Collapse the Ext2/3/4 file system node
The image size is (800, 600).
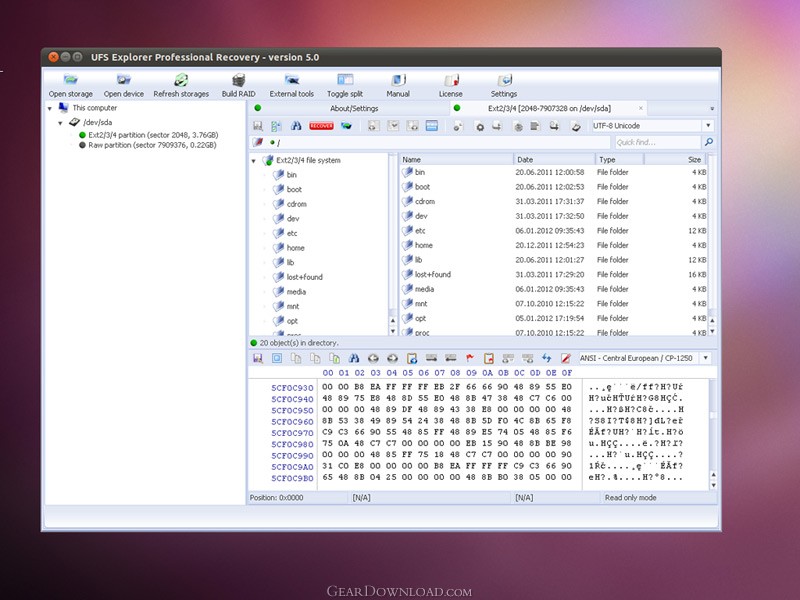coord(254,161)
